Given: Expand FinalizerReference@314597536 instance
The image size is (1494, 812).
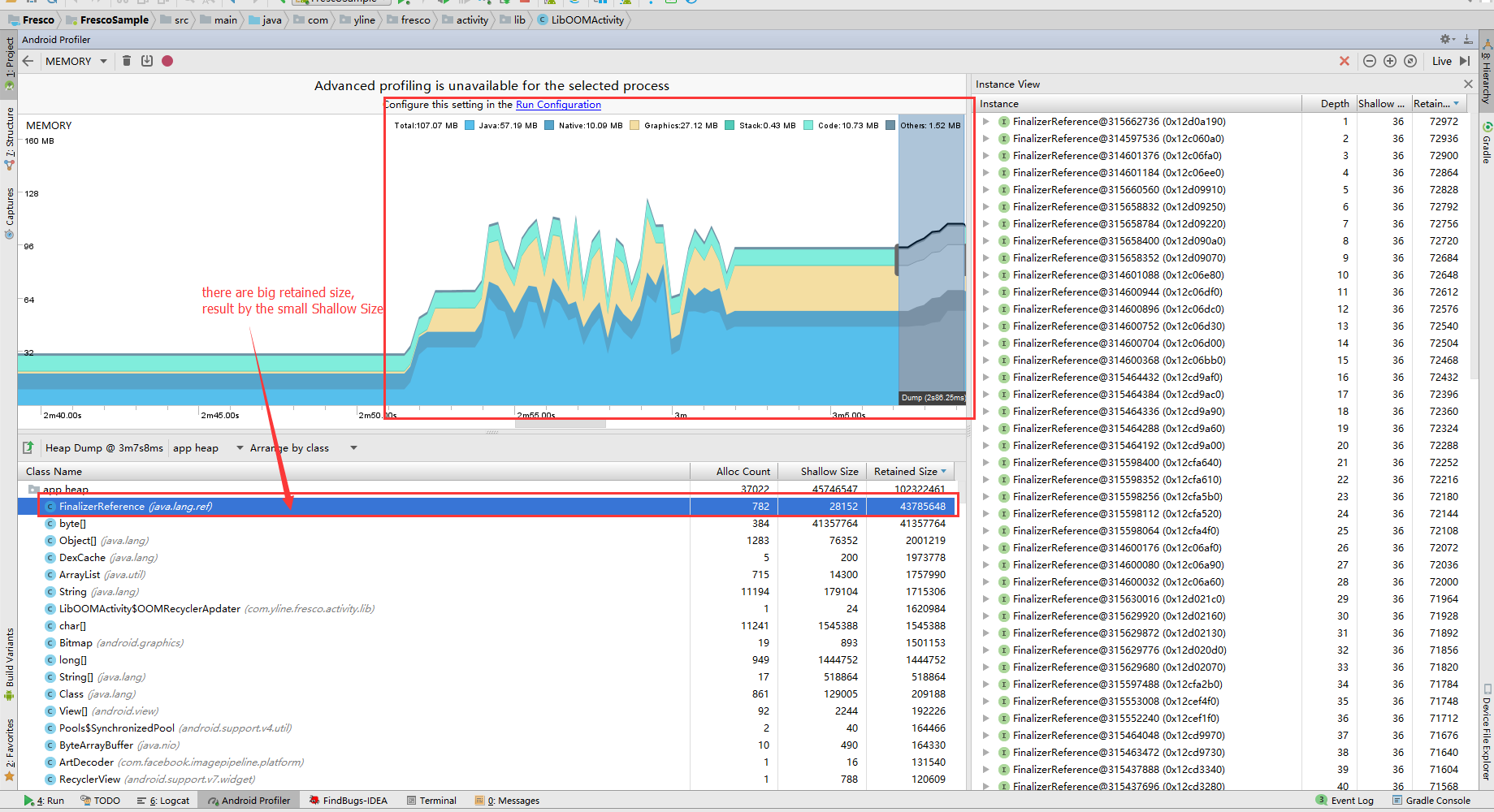Looking at the screenshot, I should (986, 139).
